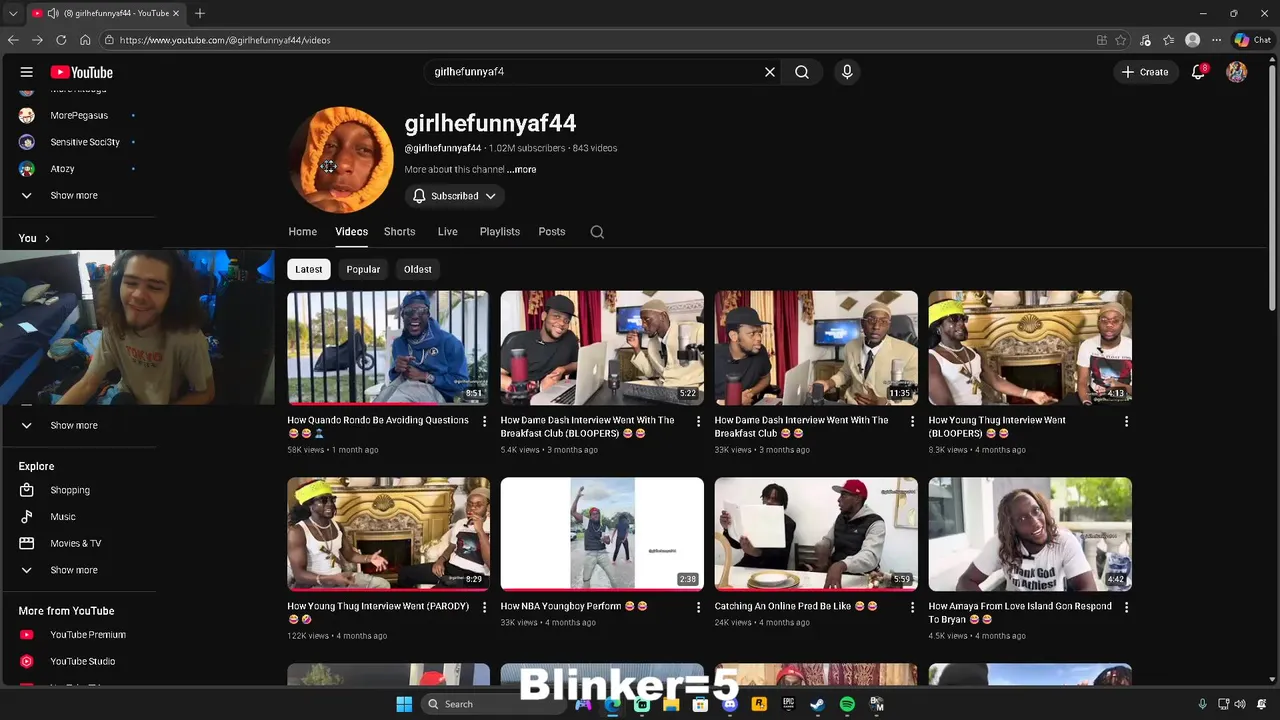Open Steam from the taskbar

click(x=817, y=704)
